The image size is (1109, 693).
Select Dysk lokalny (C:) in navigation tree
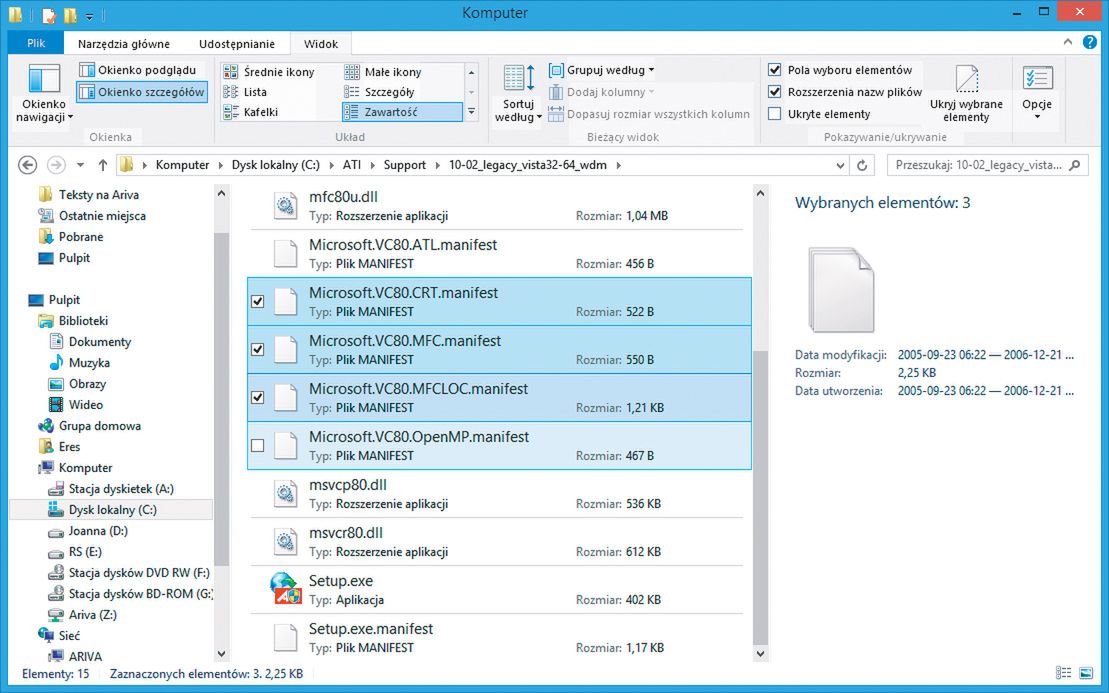pyautogui.click(x=112, y=510)
